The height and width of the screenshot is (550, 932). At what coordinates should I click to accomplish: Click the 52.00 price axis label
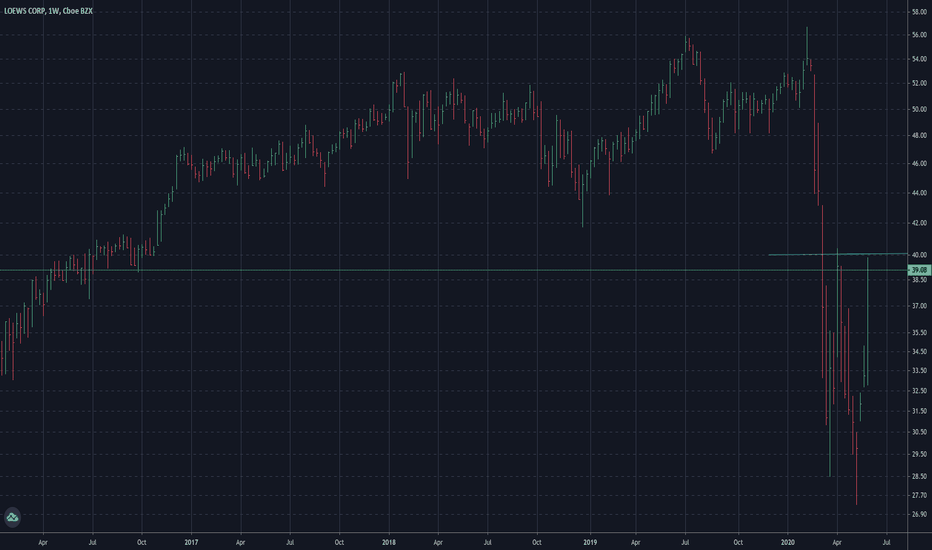coord(919,83)
